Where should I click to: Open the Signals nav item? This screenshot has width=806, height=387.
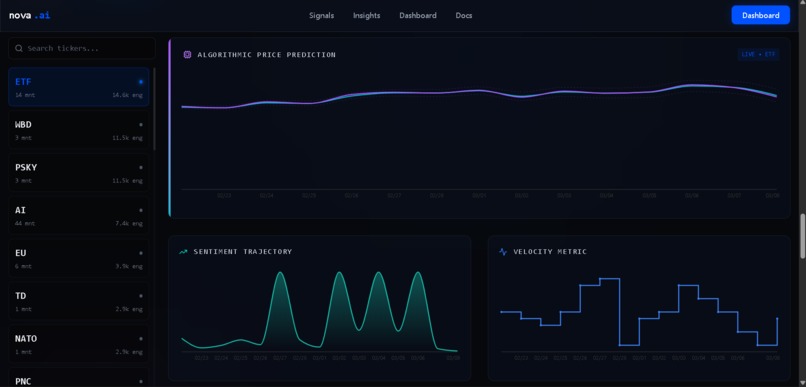tap(321, 15)
